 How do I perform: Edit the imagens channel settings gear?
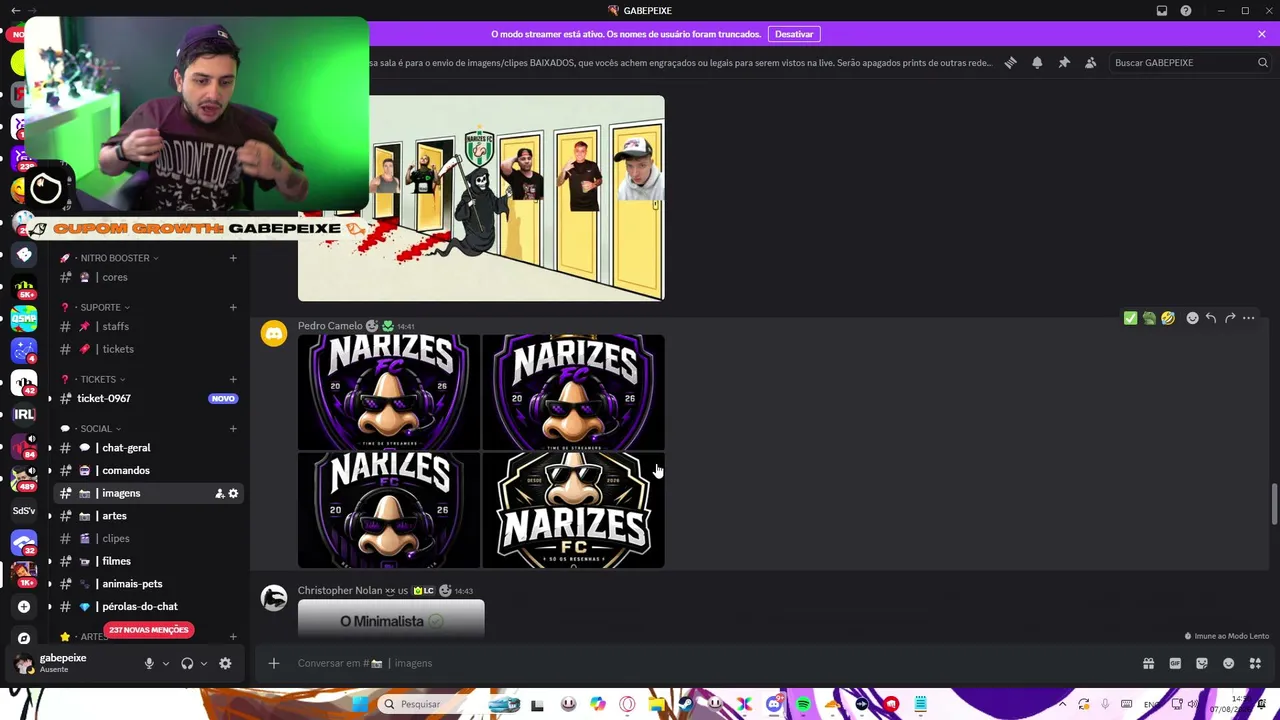pyautogui.click(x=233, y=493)
